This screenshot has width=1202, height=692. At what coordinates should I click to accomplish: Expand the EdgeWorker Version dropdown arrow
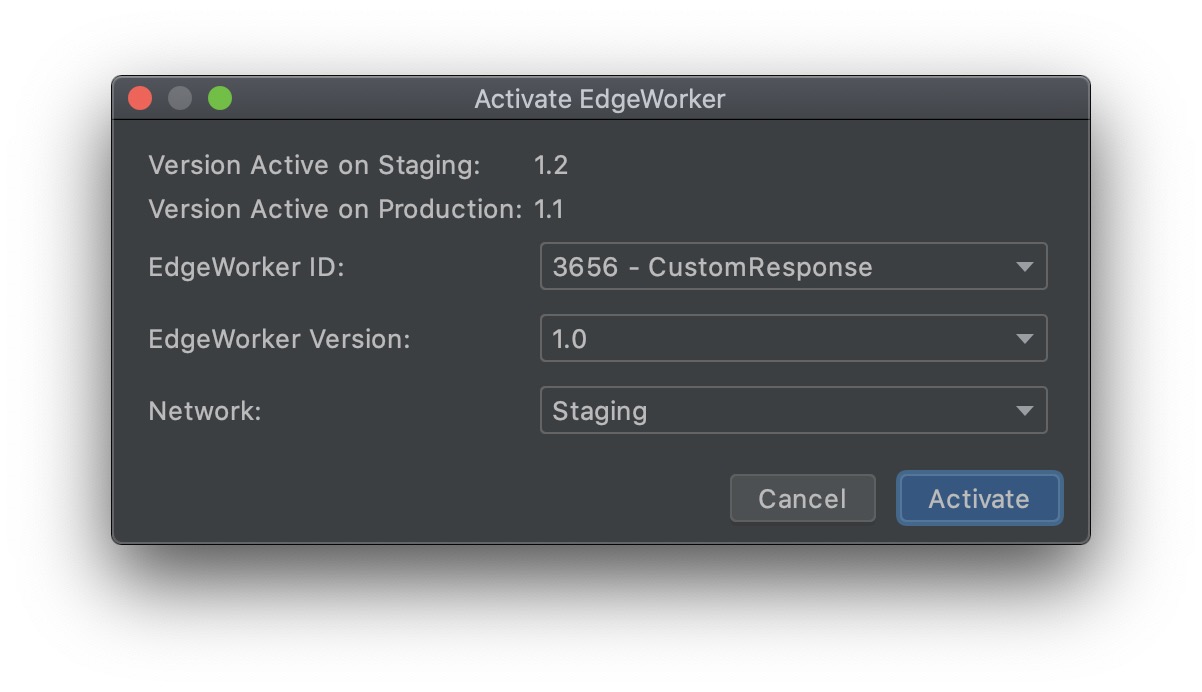point(1024,339)
